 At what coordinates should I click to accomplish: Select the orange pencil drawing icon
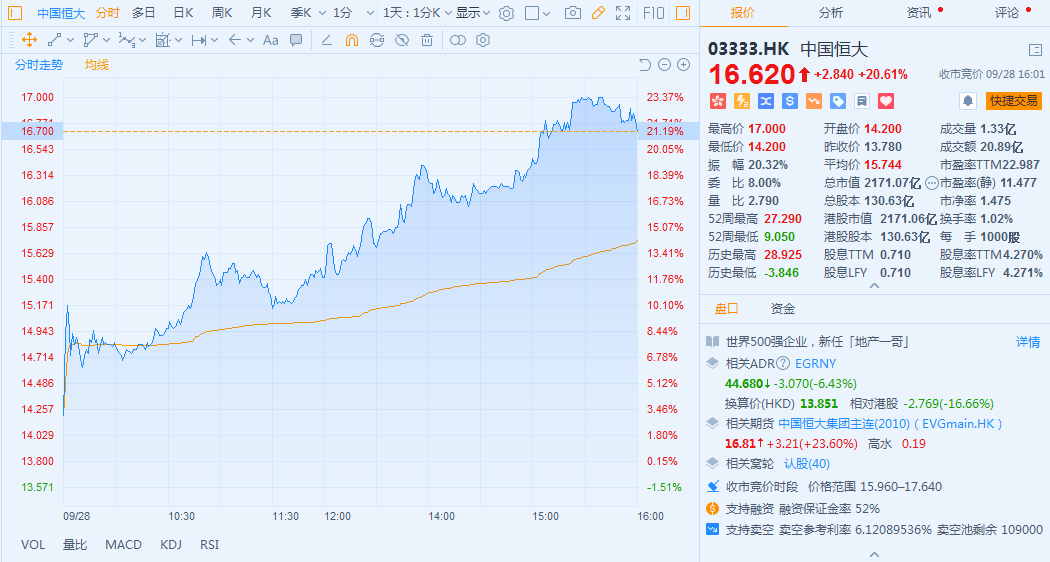[x=598, y=13]
